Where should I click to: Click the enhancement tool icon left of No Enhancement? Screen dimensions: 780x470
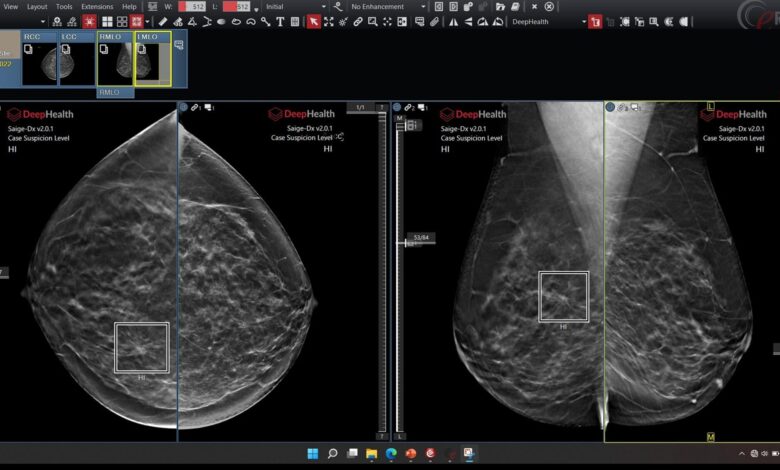click(338, 6)
